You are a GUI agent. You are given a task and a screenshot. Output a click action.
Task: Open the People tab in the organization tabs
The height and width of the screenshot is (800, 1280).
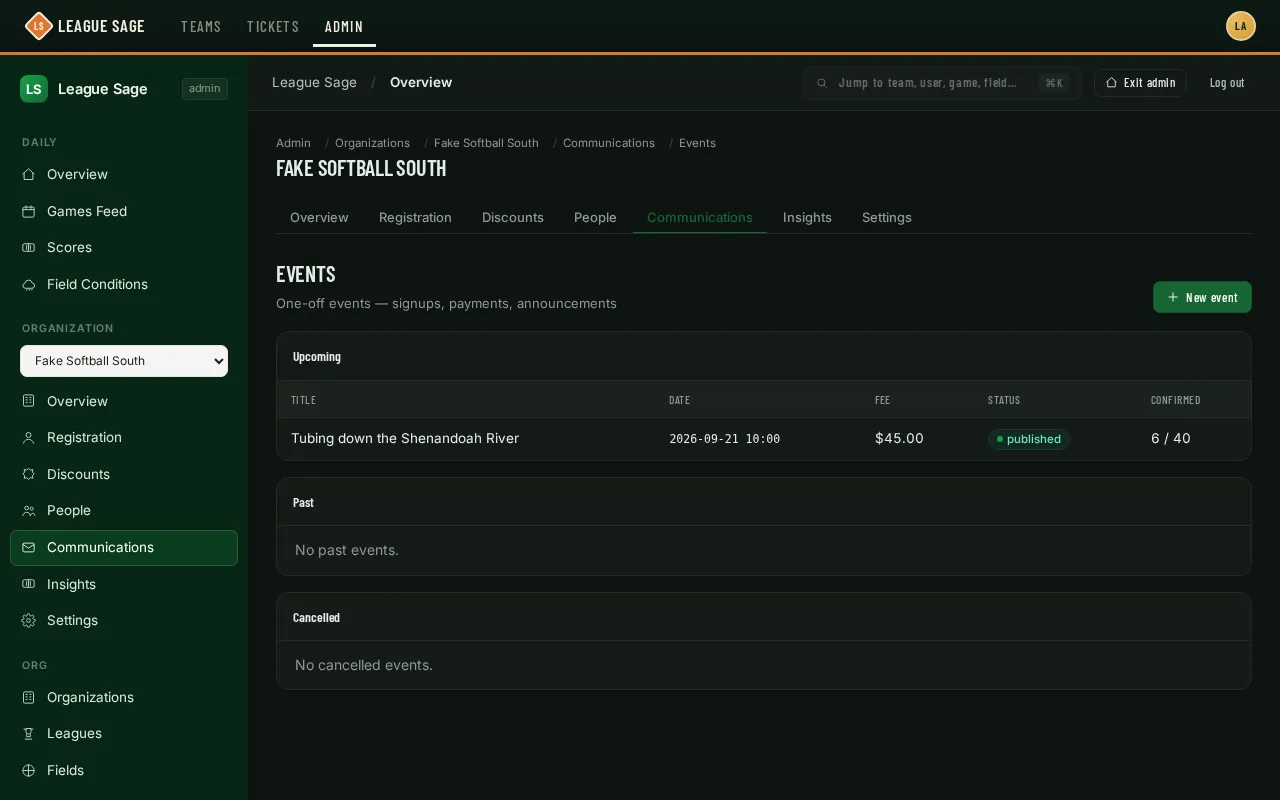pyautogui.click(x=595, y=217)
